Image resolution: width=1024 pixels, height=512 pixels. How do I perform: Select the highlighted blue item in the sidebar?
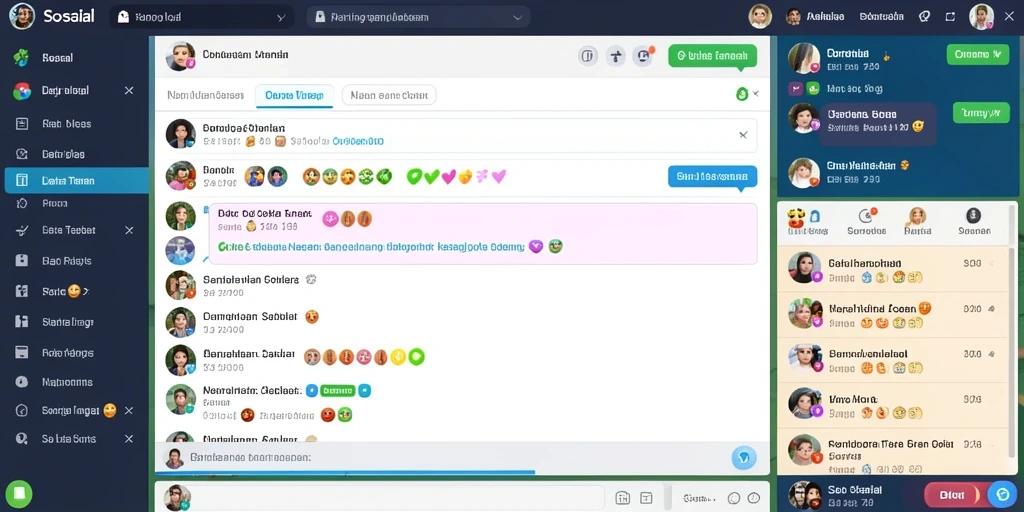[x=77, y=181]
